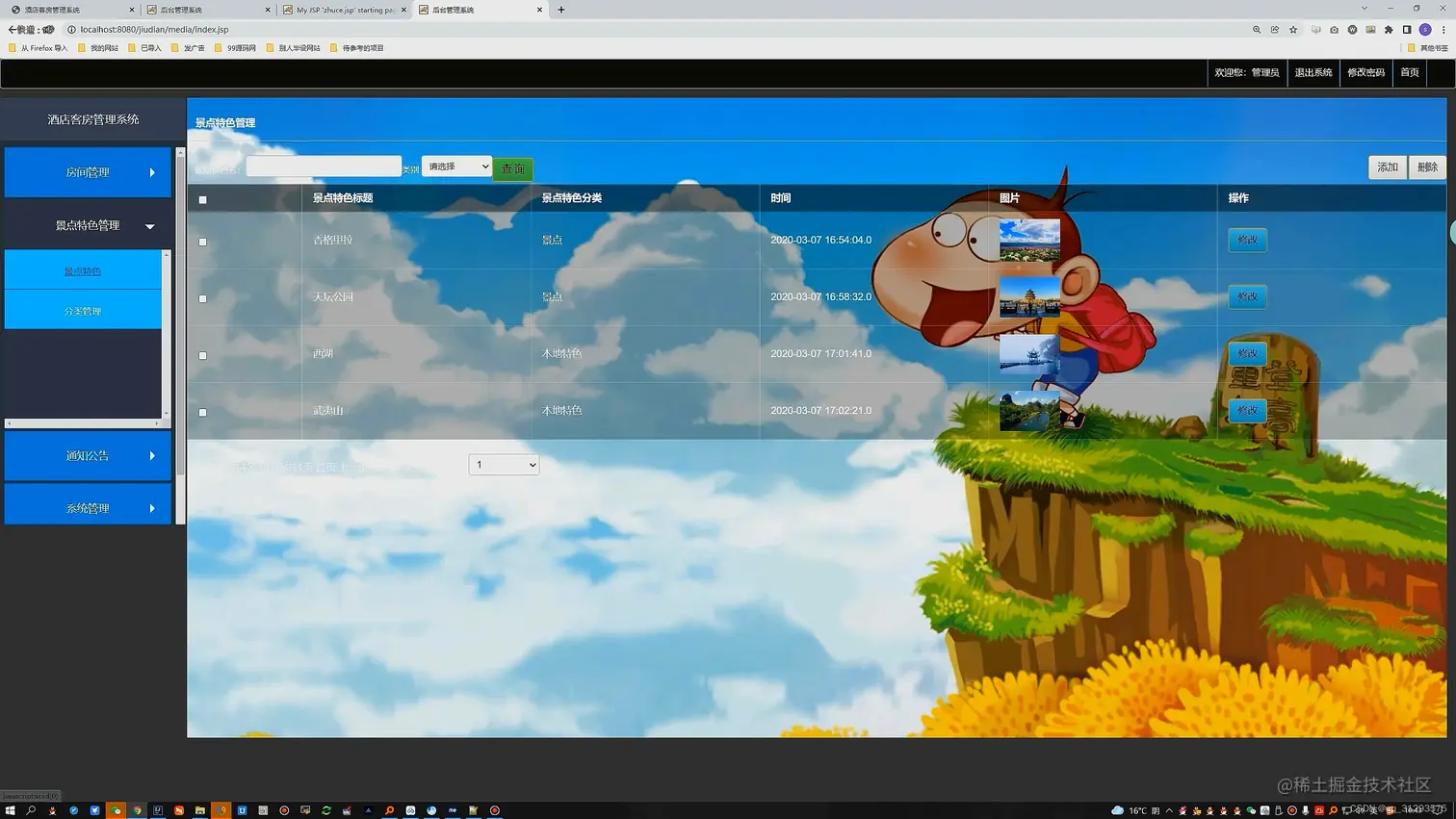
Task: Click 修改 button for 天坛公园 row
Action: pos(1247,296)
